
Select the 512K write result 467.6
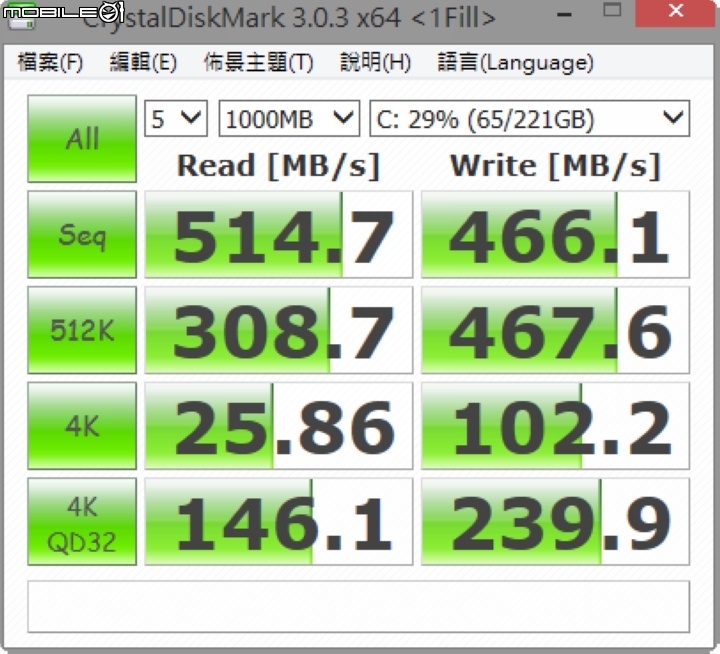pyautogui.click(x=555, y=330)
